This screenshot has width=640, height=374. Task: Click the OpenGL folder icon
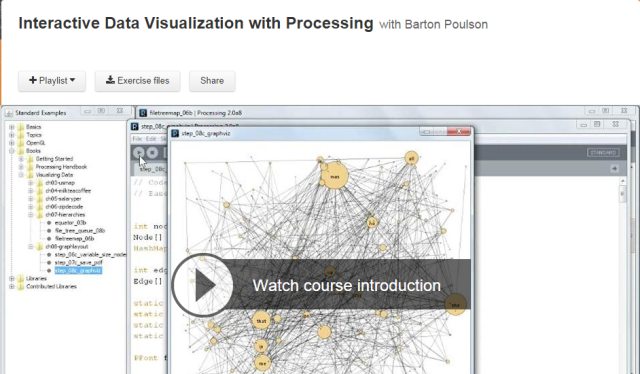(x=21, y=143)
